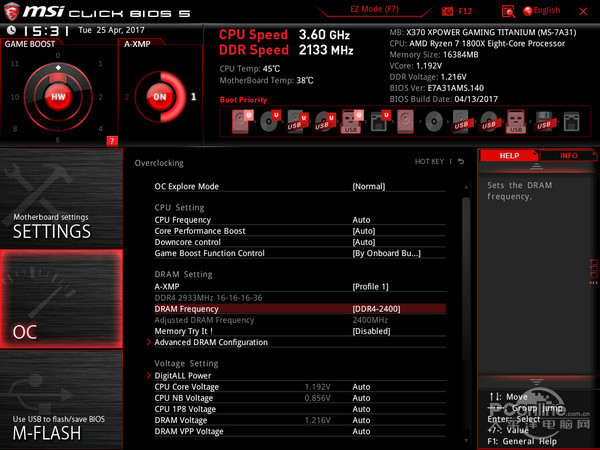
Task: Click the English language label
Action: coord(547,10)
